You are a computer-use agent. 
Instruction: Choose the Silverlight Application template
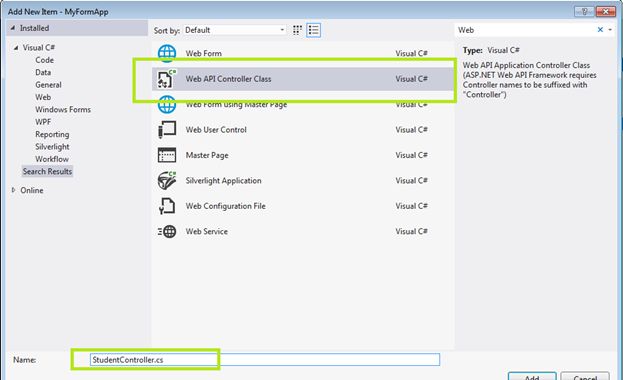pyautogui.click(x=224, y=180)
